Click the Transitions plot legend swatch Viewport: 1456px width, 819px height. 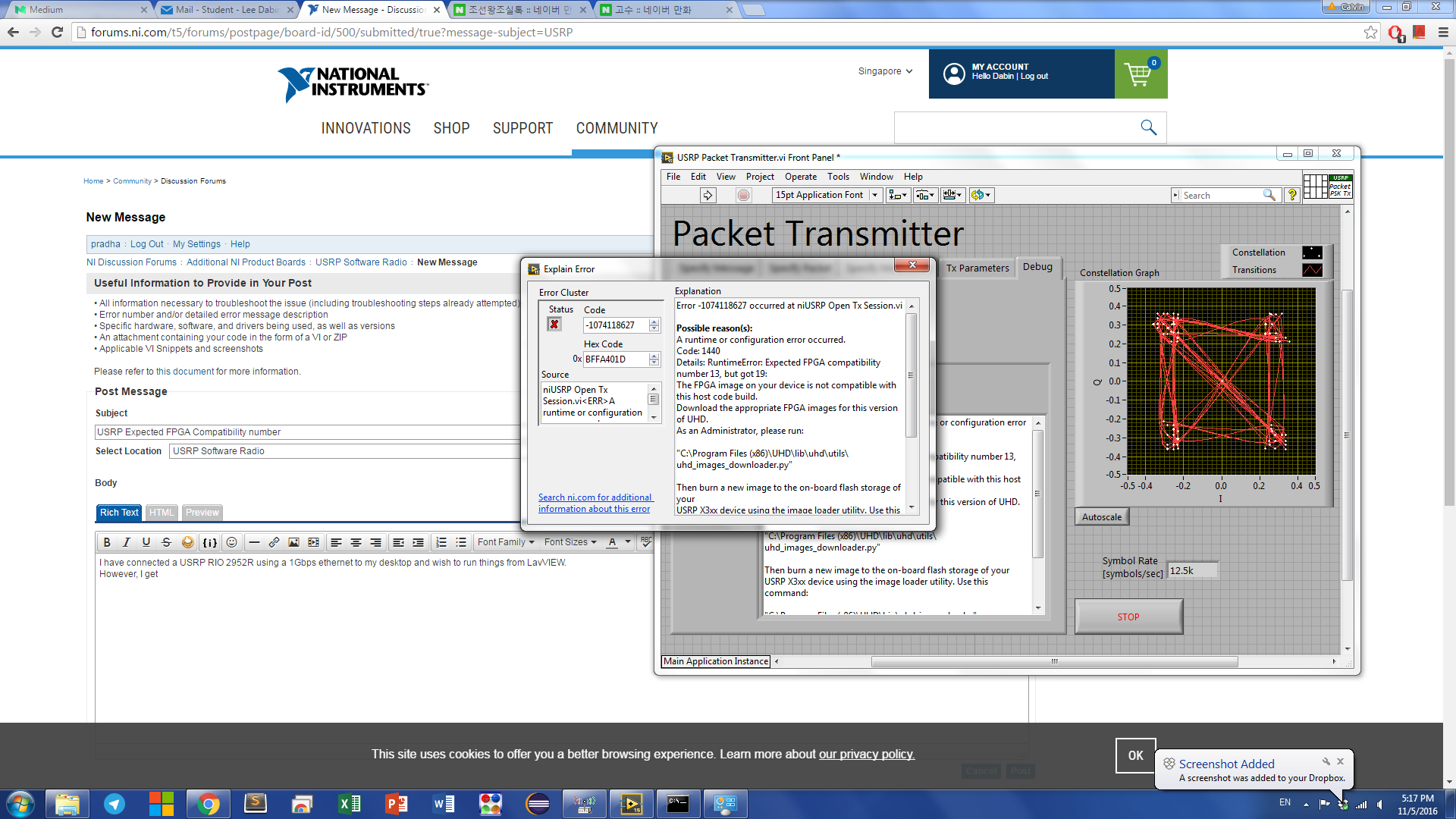pos(1312,270)
